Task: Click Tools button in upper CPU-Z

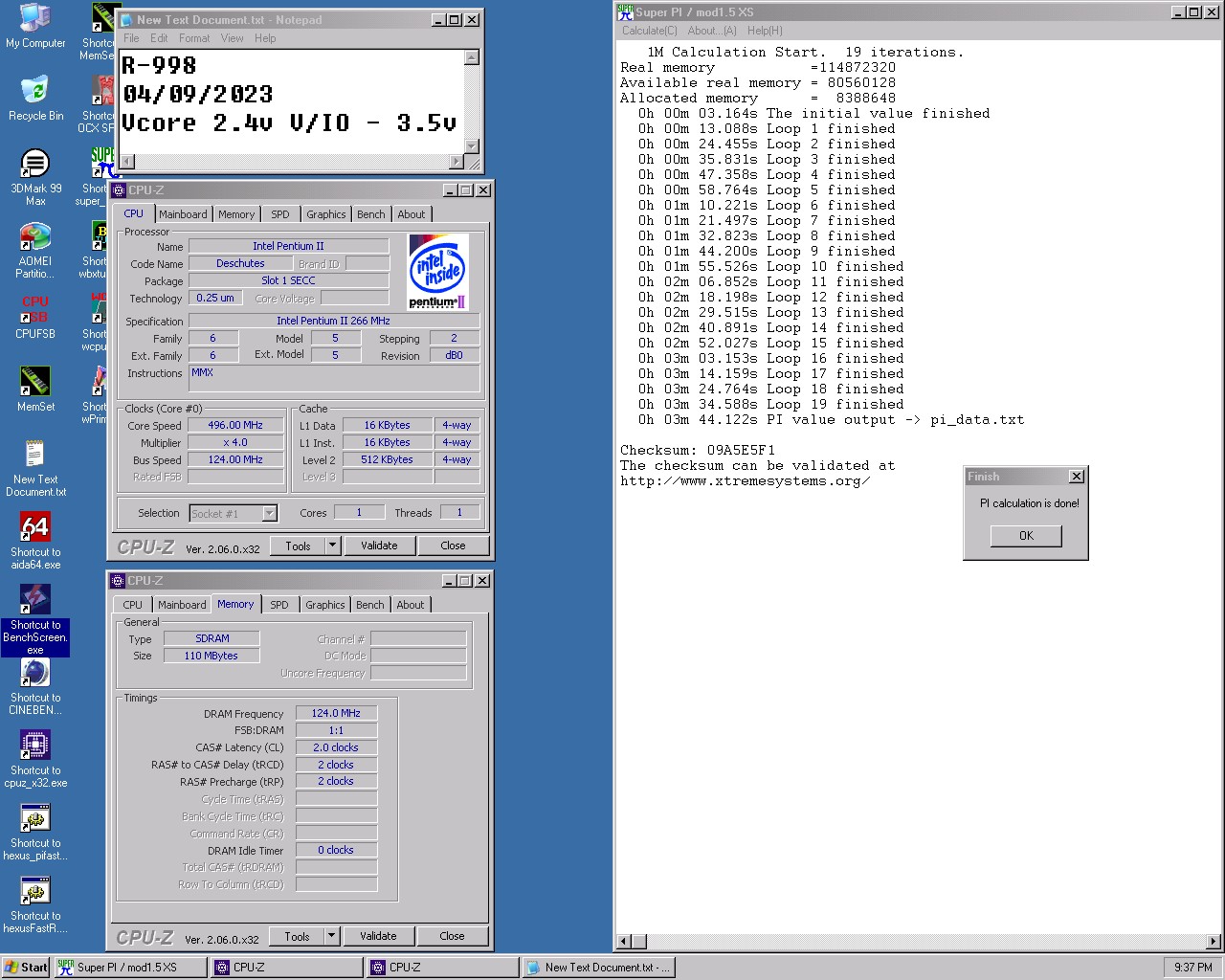Action: tap(298, 546)
